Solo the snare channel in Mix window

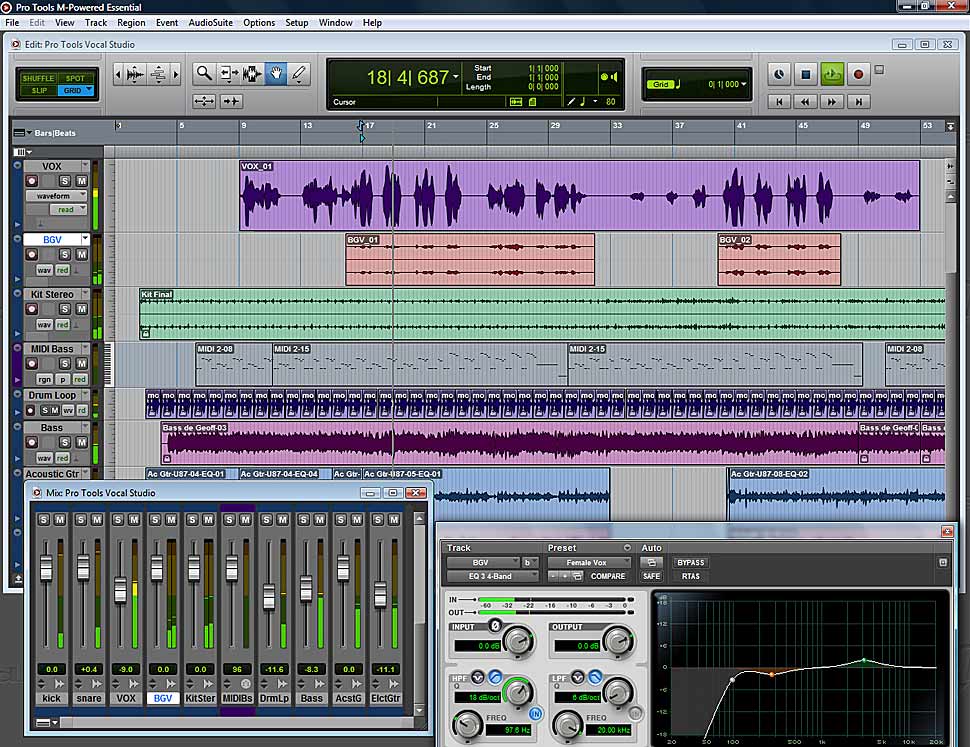point(80,520)
